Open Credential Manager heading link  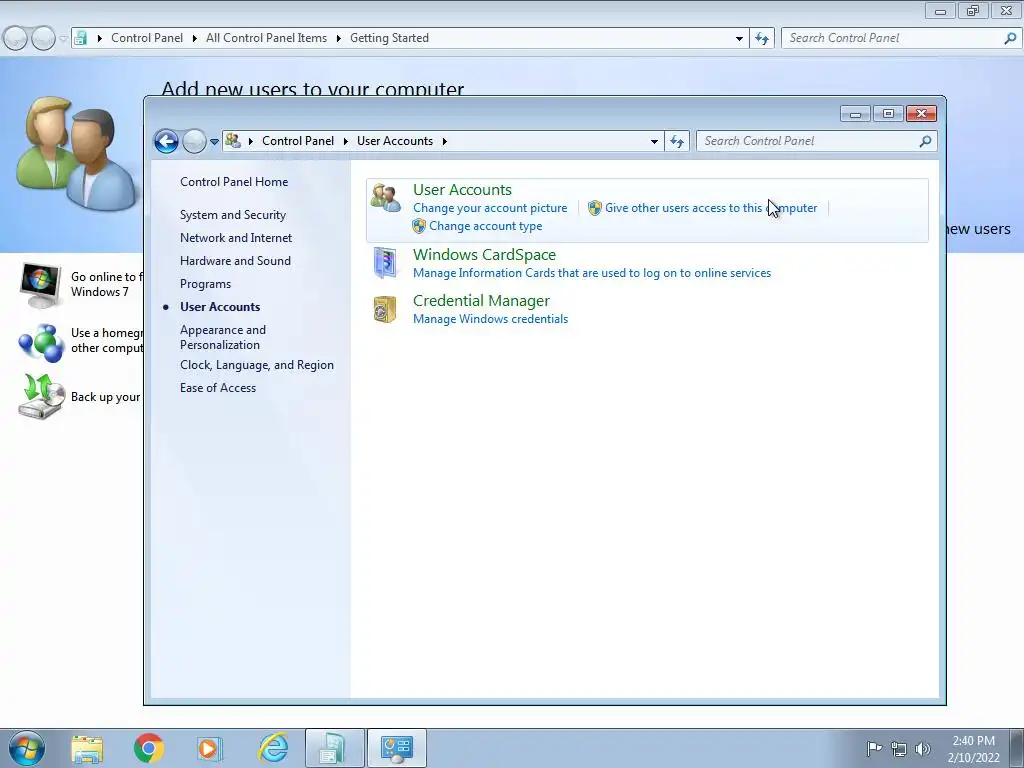pyautogui.click(x=481, y=300)
